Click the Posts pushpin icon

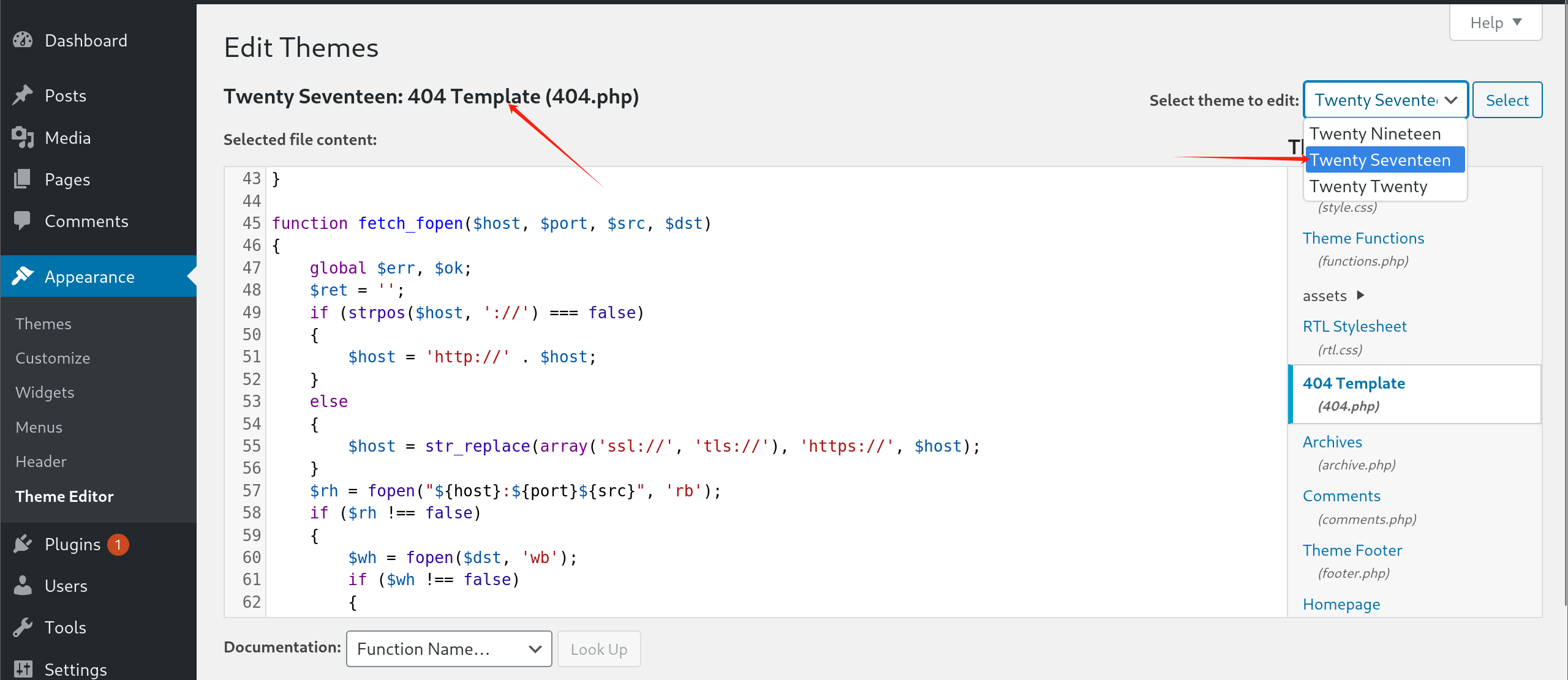pos(23,95)
